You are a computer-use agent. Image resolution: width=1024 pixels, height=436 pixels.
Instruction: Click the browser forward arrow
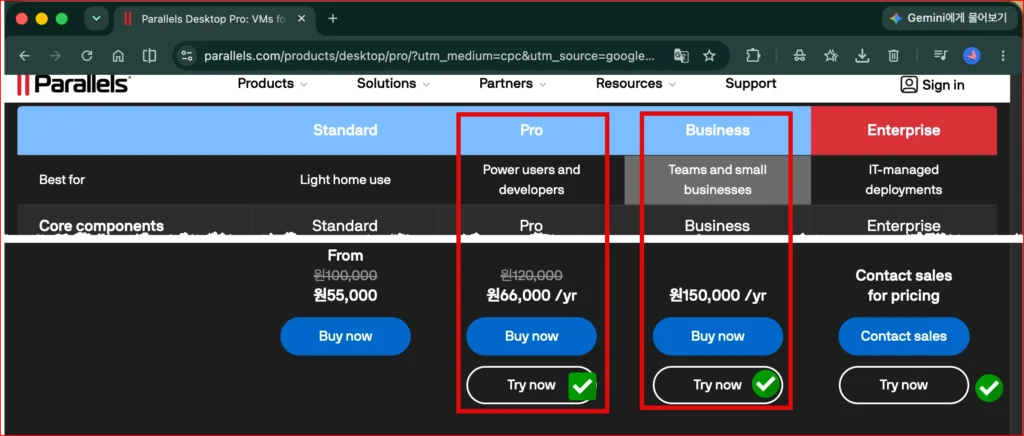pyautogui.click(x=56, y=56)
